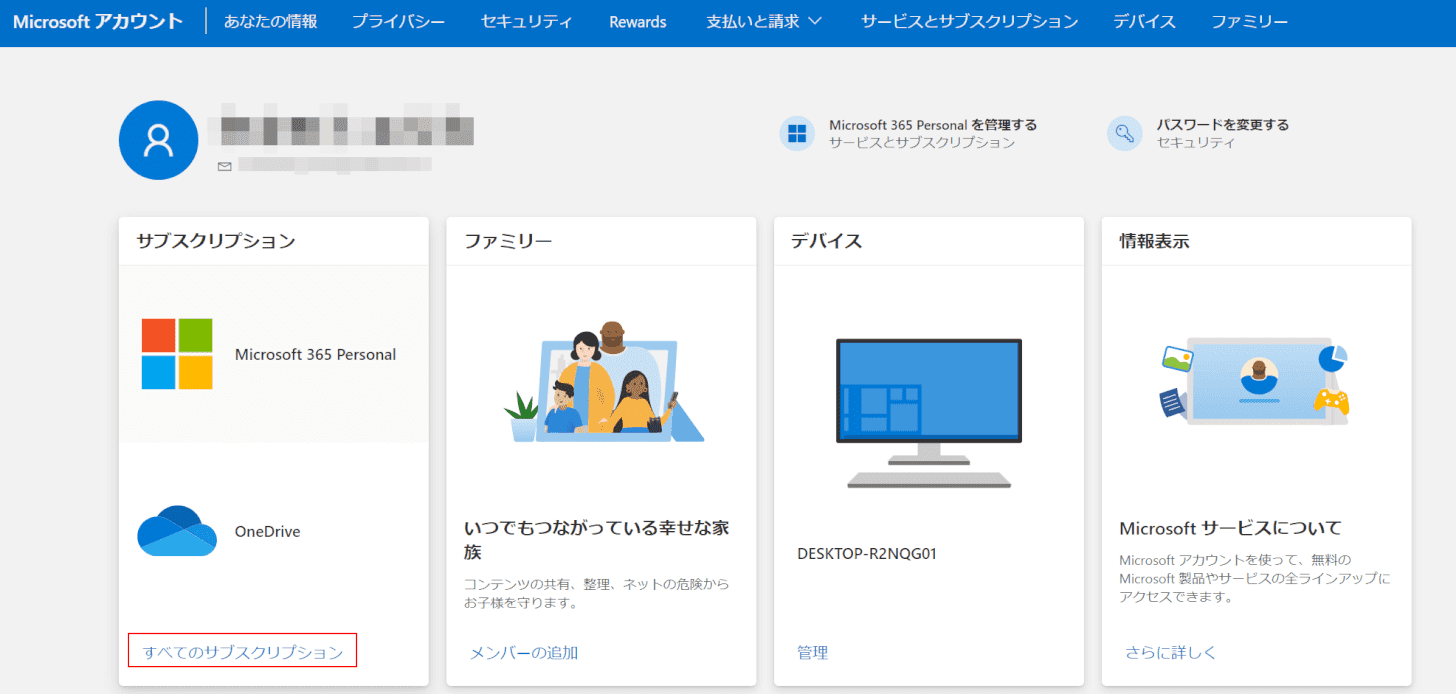Viewport: 1456px width, 694px height.
Task: Click the family illustration image
Action: coord(604,383)
